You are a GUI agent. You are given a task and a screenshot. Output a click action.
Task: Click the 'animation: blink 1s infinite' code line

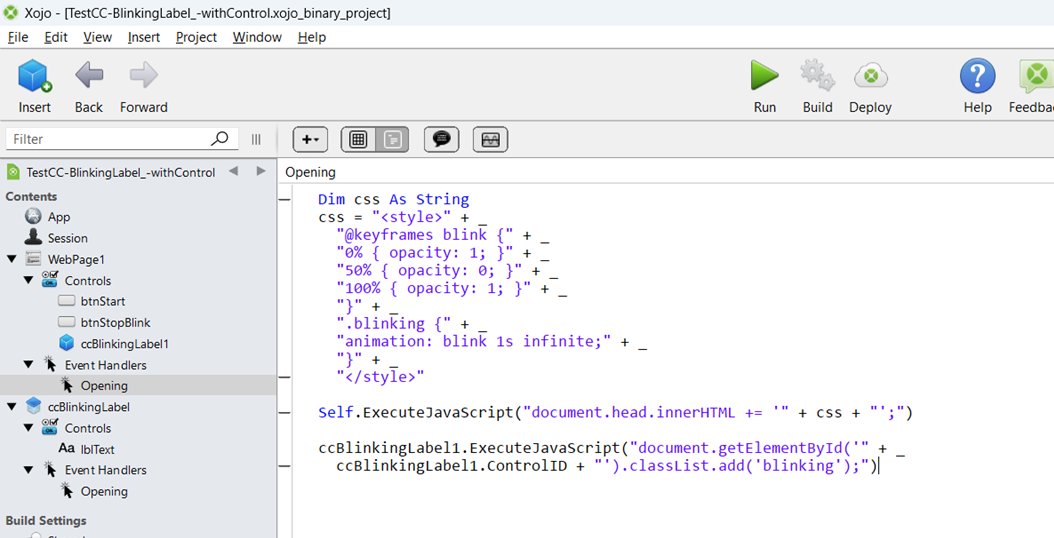tap(491, 342)
